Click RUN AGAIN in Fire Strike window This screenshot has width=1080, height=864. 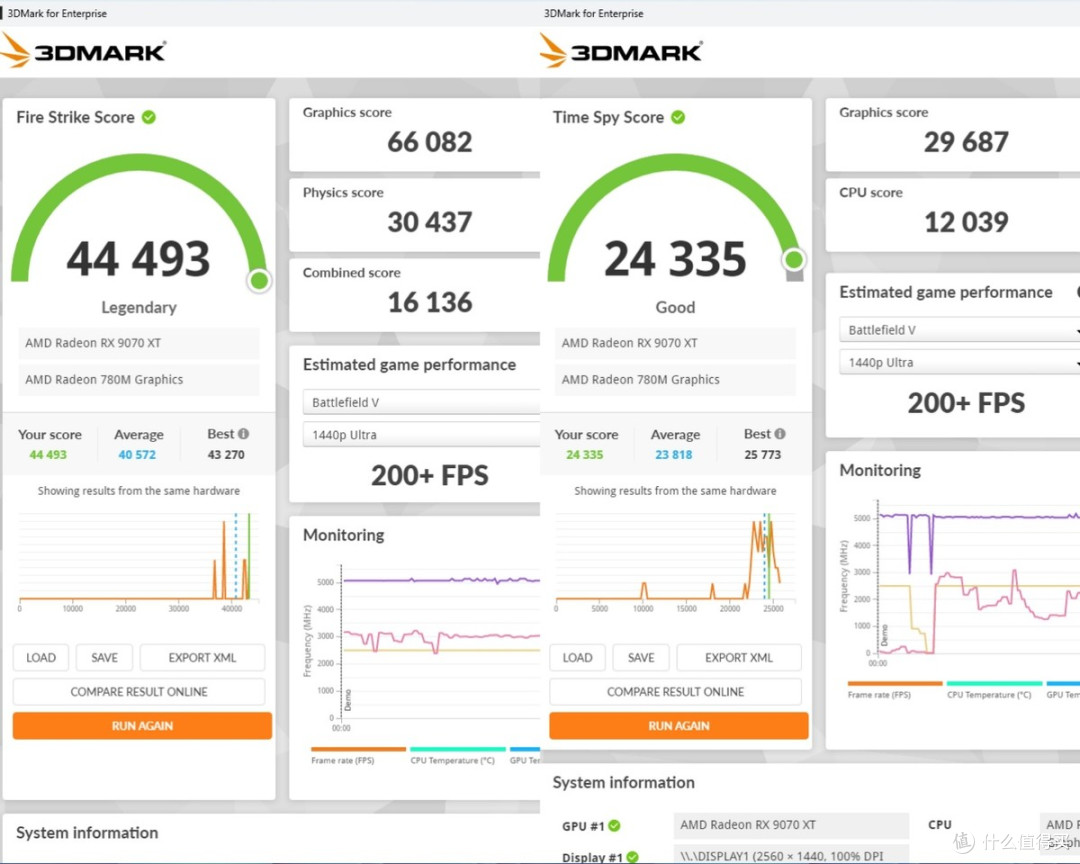(x=143, y=726)
